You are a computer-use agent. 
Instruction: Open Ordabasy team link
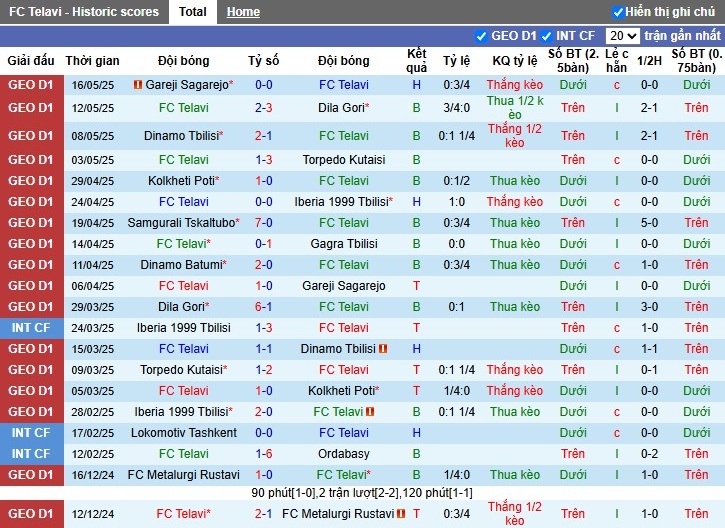click(344, 454)
